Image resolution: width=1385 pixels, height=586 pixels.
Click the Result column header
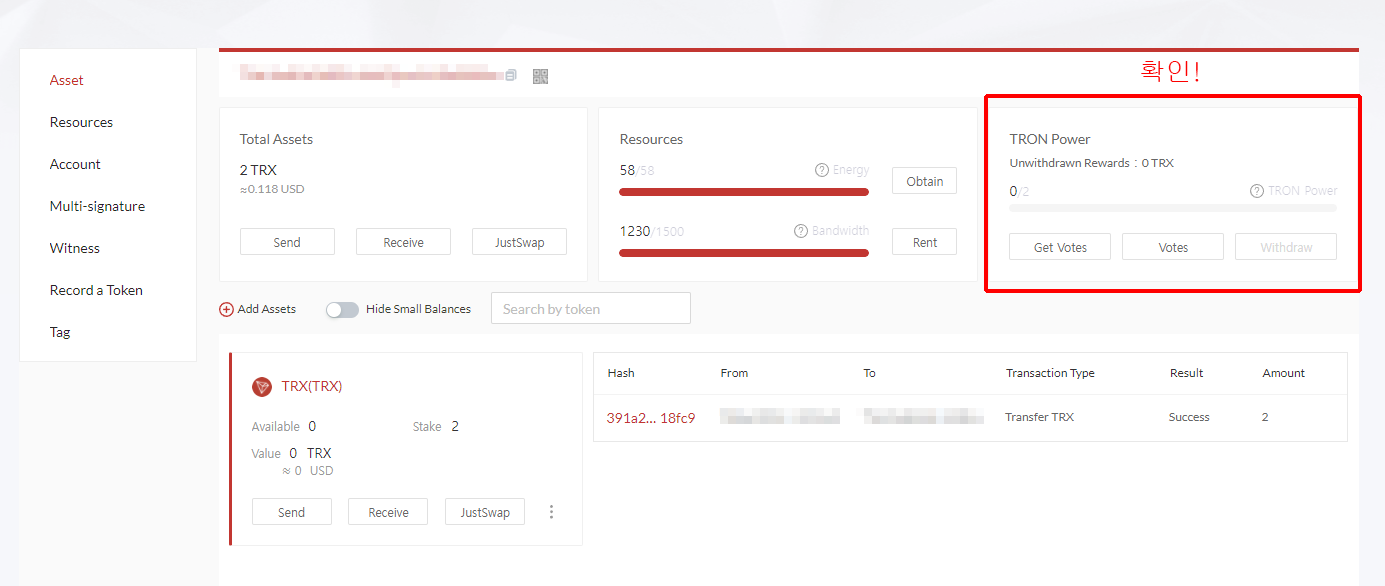tap(1187, 373)
